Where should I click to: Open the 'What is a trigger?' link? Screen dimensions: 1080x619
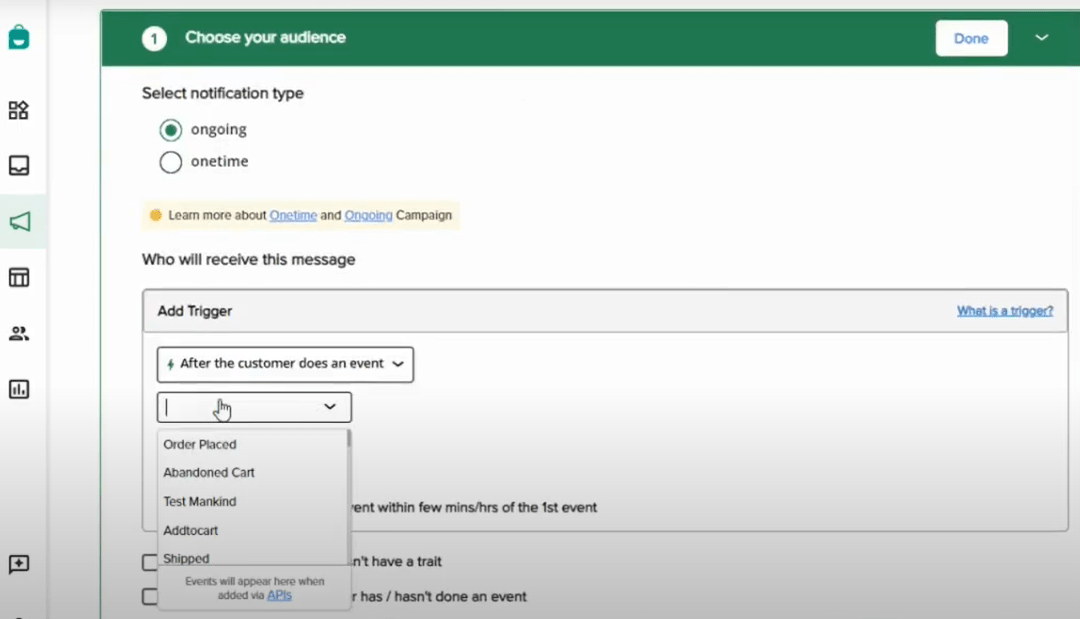coord(1005,310)
